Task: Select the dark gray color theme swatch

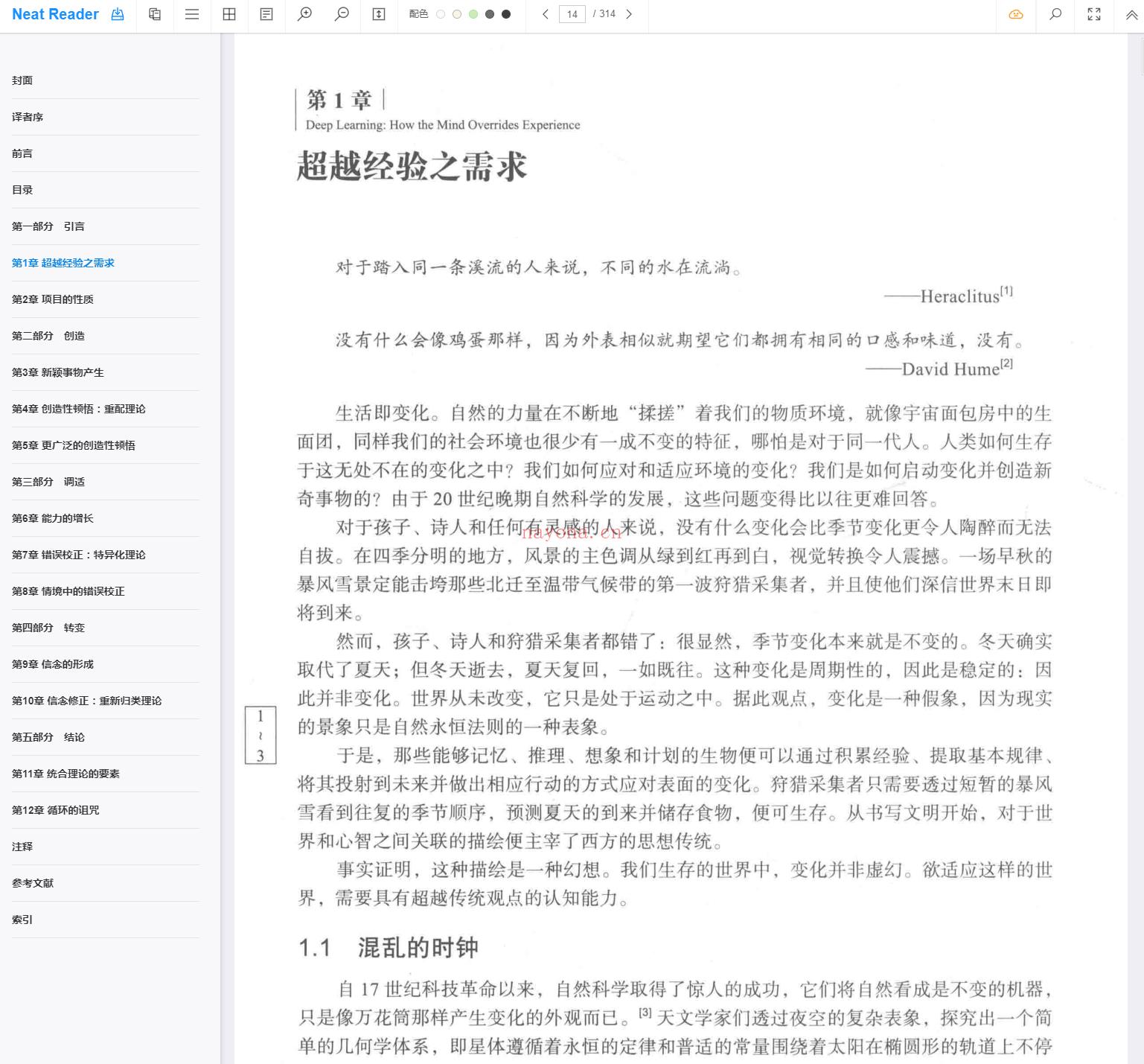Action: (x=490, y=14)
